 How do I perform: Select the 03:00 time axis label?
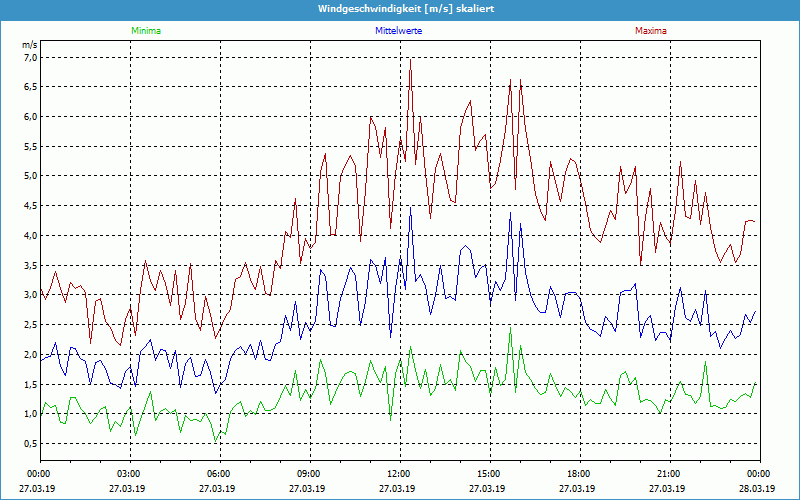pos(129,474)
